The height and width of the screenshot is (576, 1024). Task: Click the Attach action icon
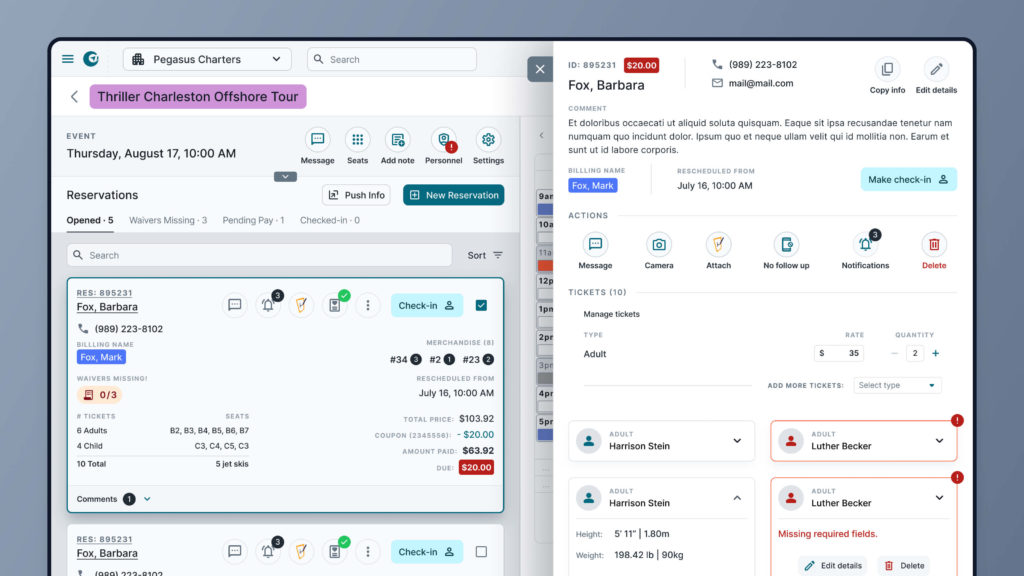pyautogui.click(x=718, y=245)
